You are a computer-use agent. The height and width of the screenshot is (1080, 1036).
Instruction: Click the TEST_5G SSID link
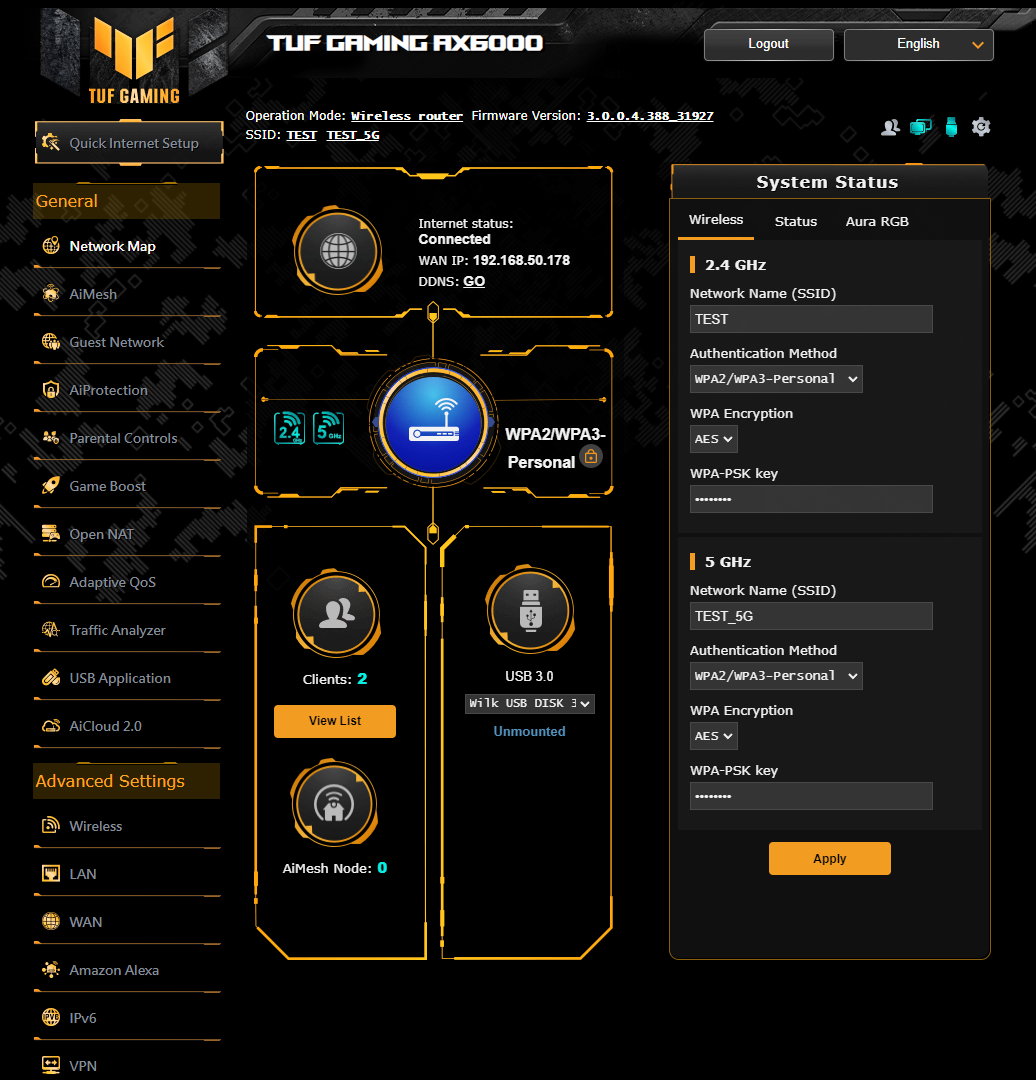click(x=353, y=134)
